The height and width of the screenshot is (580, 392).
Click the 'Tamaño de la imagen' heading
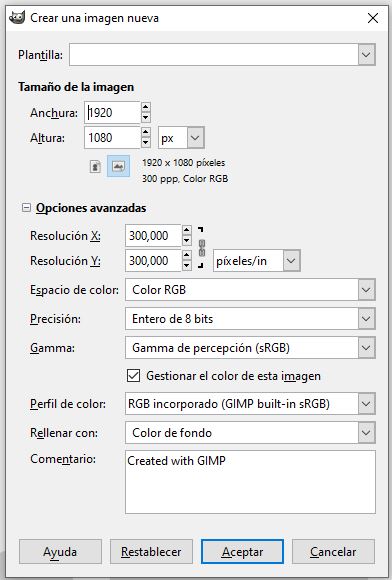point(76,87)
